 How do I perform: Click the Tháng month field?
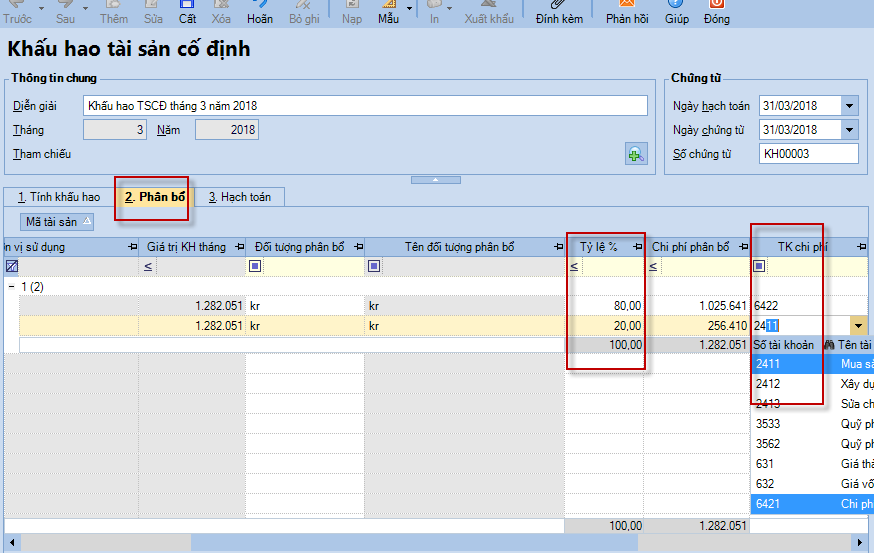115,130
